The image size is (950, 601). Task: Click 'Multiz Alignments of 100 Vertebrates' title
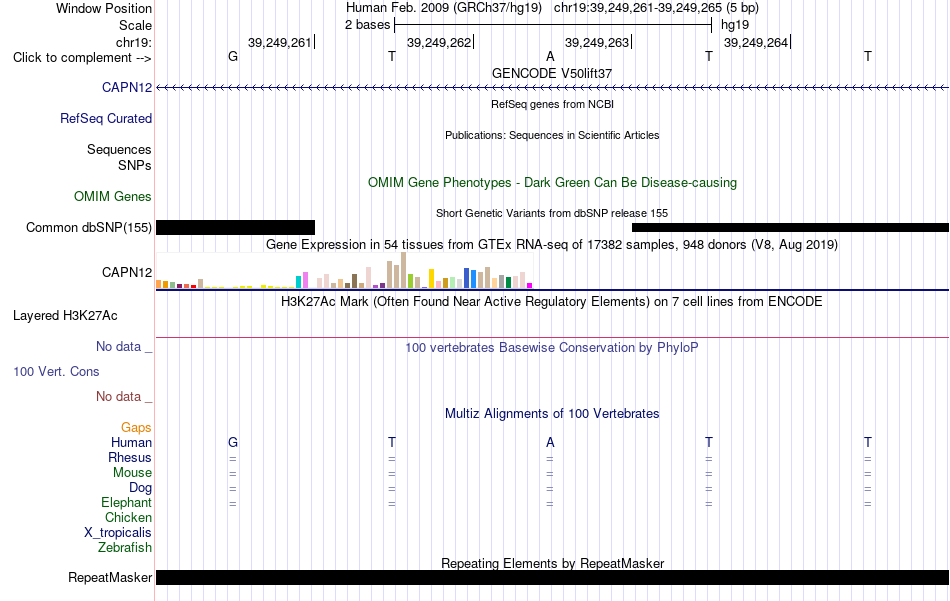point(552,414)
